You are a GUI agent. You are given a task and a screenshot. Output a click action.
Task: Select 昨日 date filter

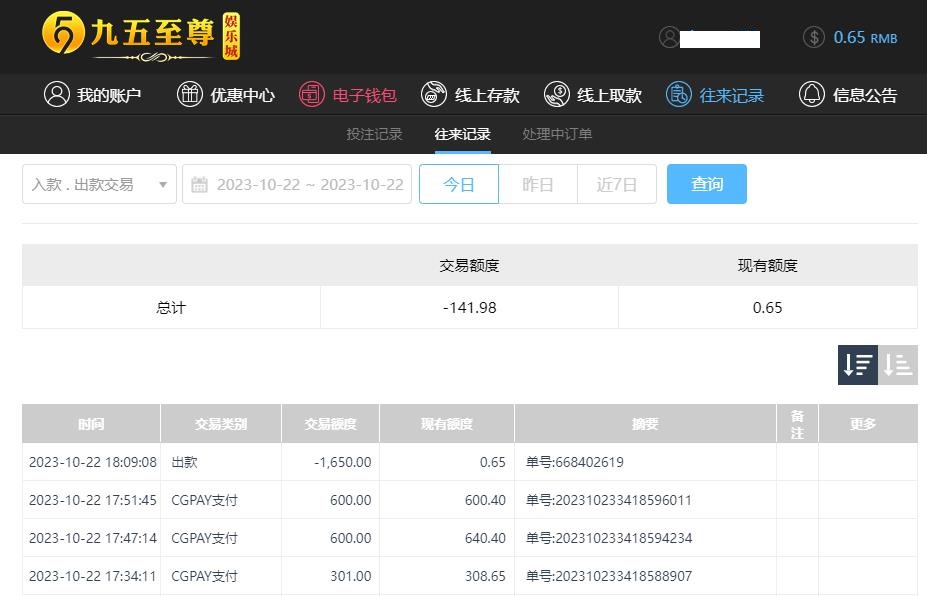point(538,184)
